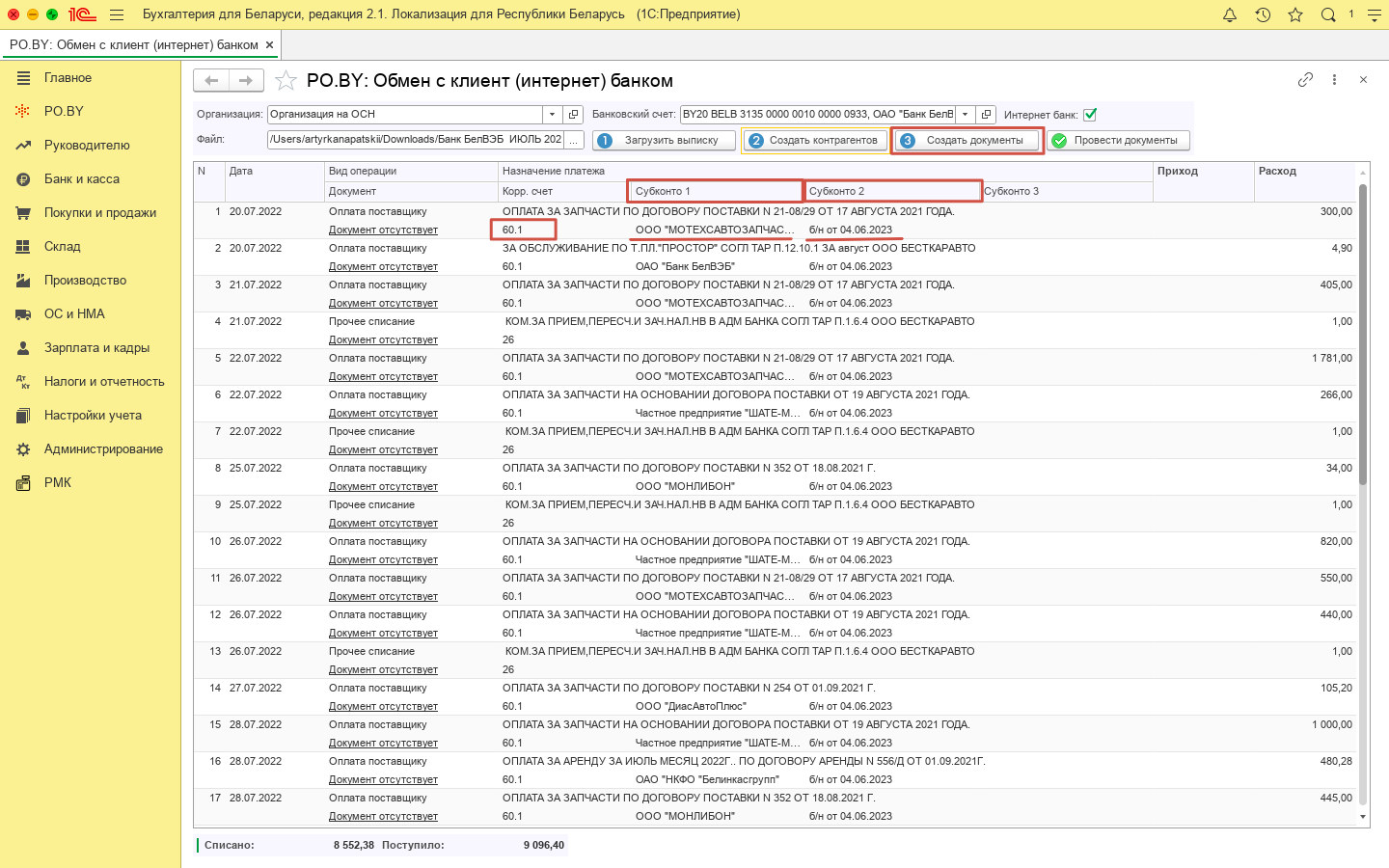The width and height of the screenshot is (1389, 868).
Task: Select ООО "ДиасАвтоПлюс" cell in row 14
Action: tap(691, 706)
